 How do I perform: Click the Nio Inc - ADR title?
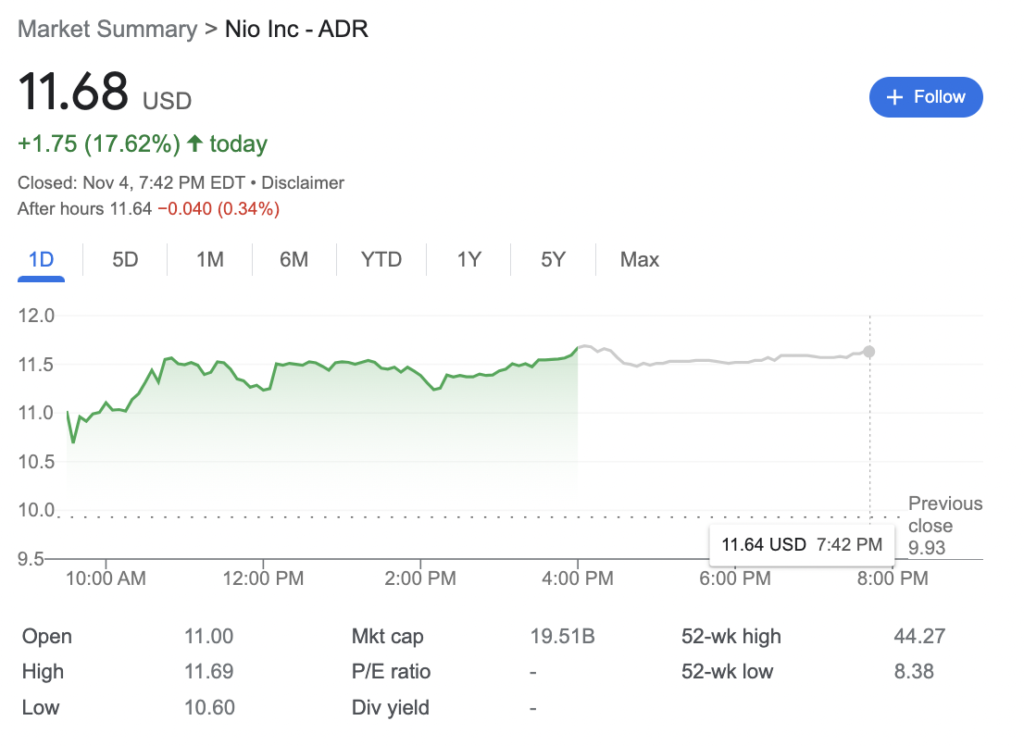[296, 29]
